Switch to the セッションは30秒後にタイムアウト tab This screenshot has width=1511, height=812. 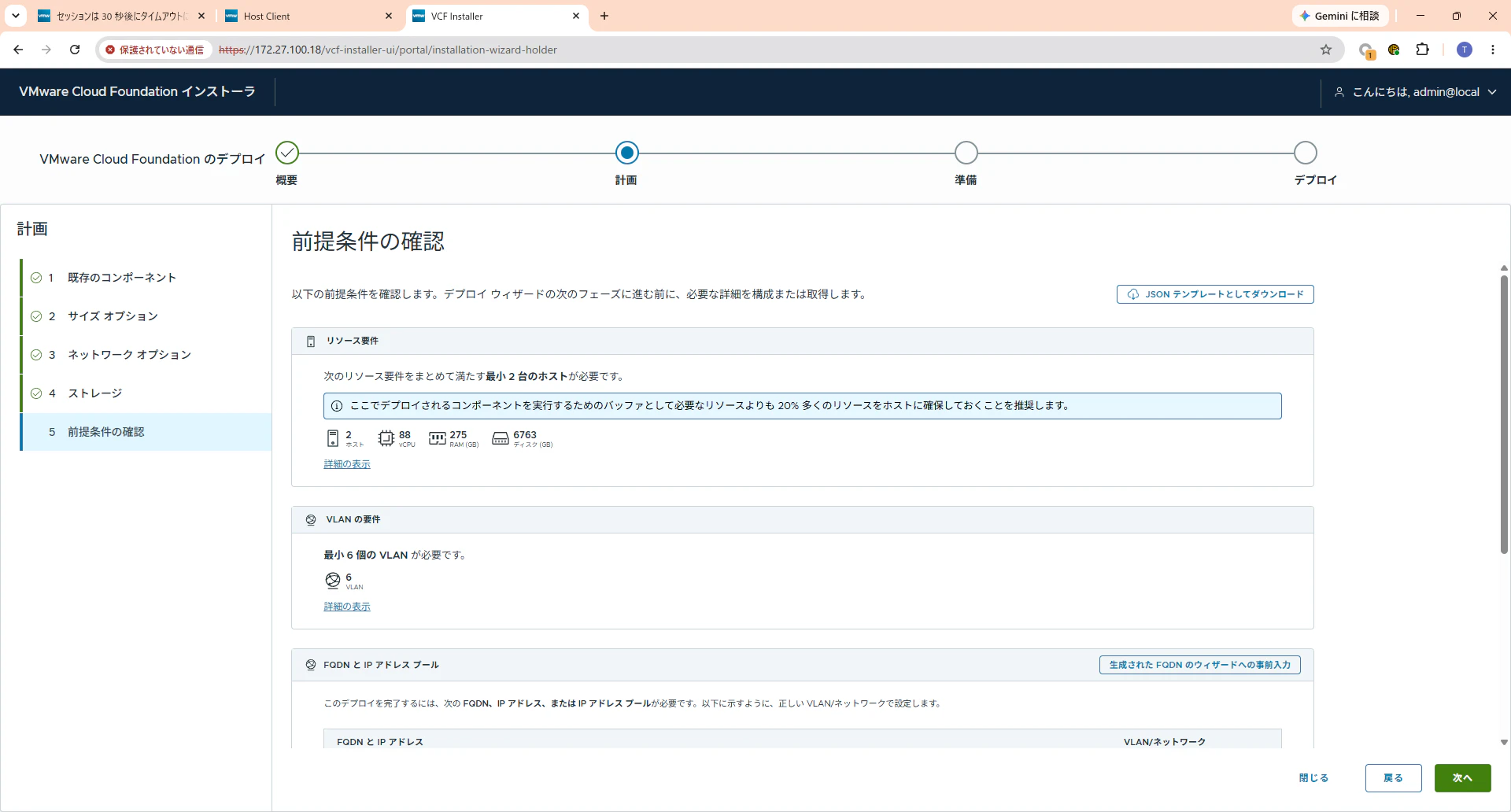[122, 16]
